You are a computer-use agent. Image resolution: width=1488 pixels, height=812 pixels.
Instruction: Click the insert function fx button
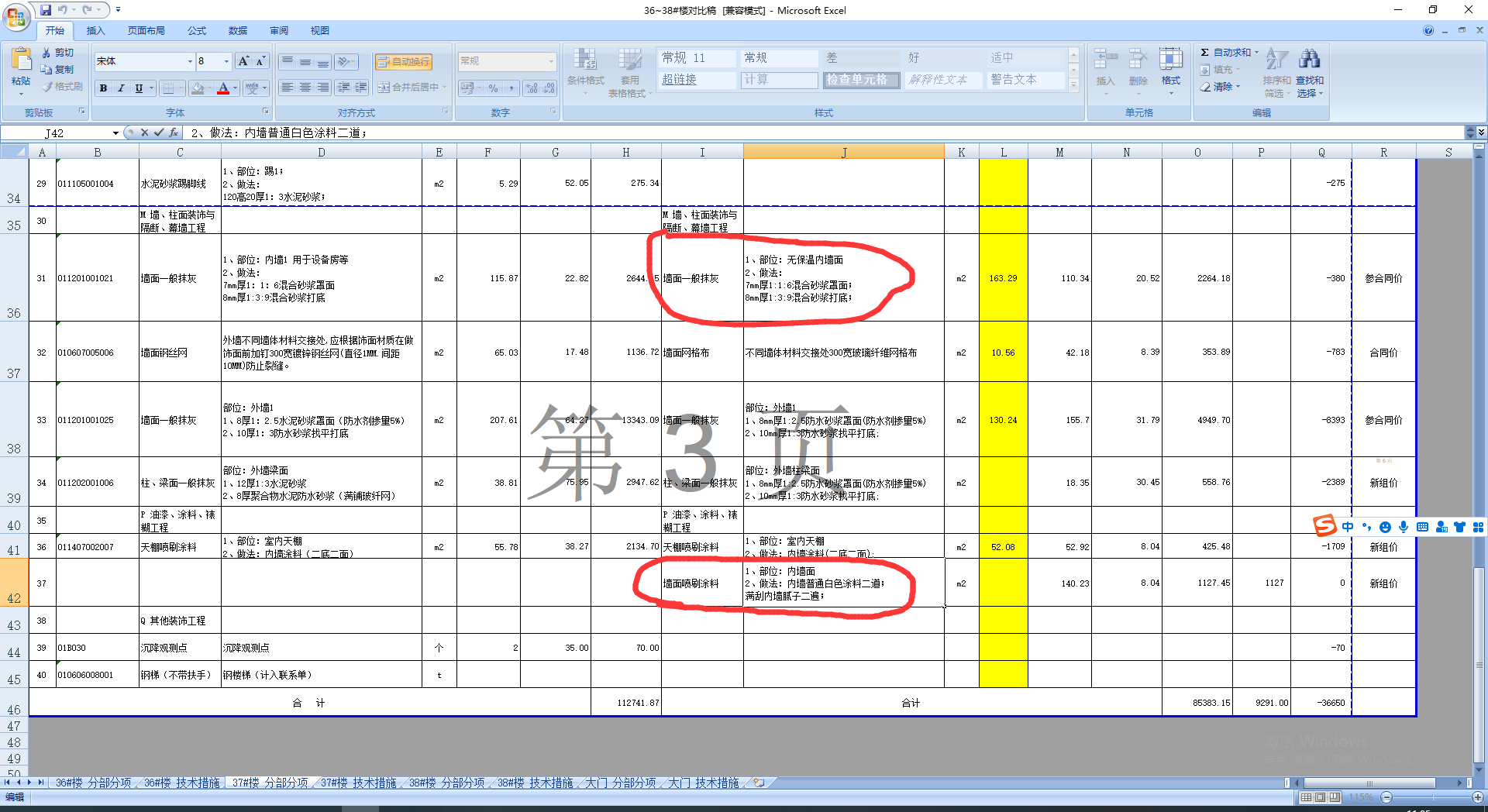pyautogui.click(x=174, y=132)
